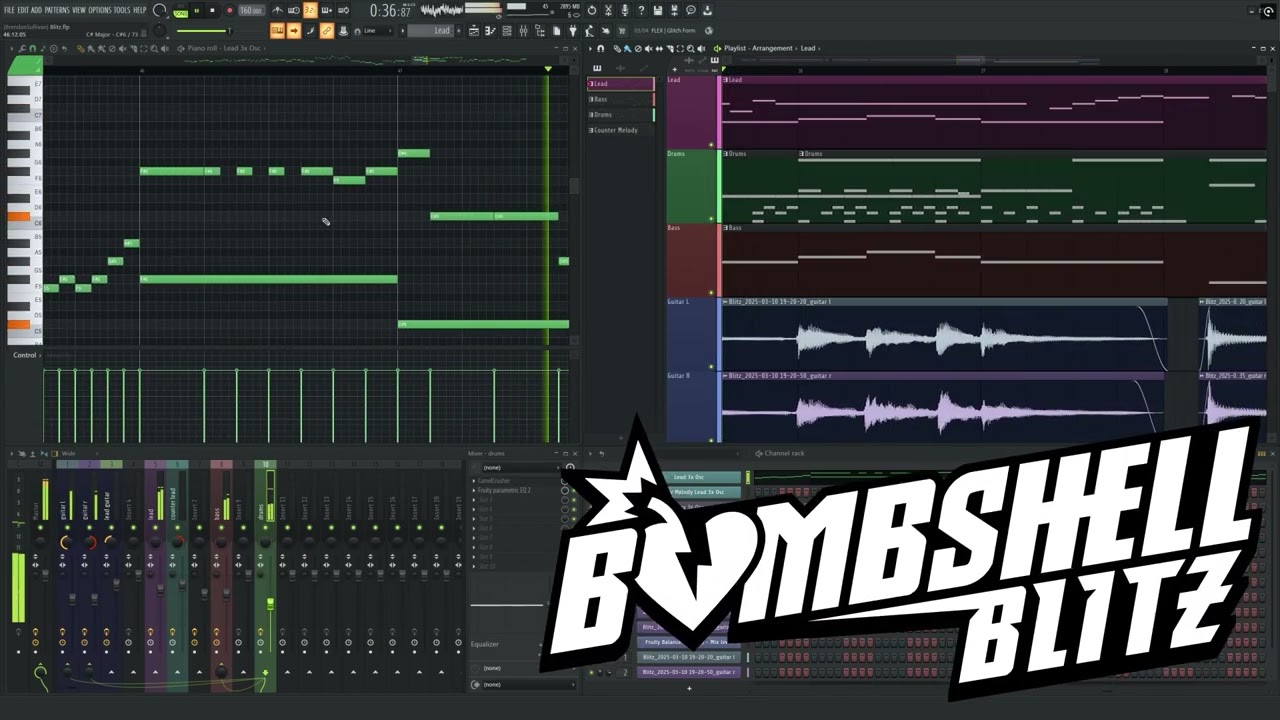Select the Delete tool in Playlist toolbar
Image resolution: width=1280 pixels, height=720 pixels.
(638, 48)
